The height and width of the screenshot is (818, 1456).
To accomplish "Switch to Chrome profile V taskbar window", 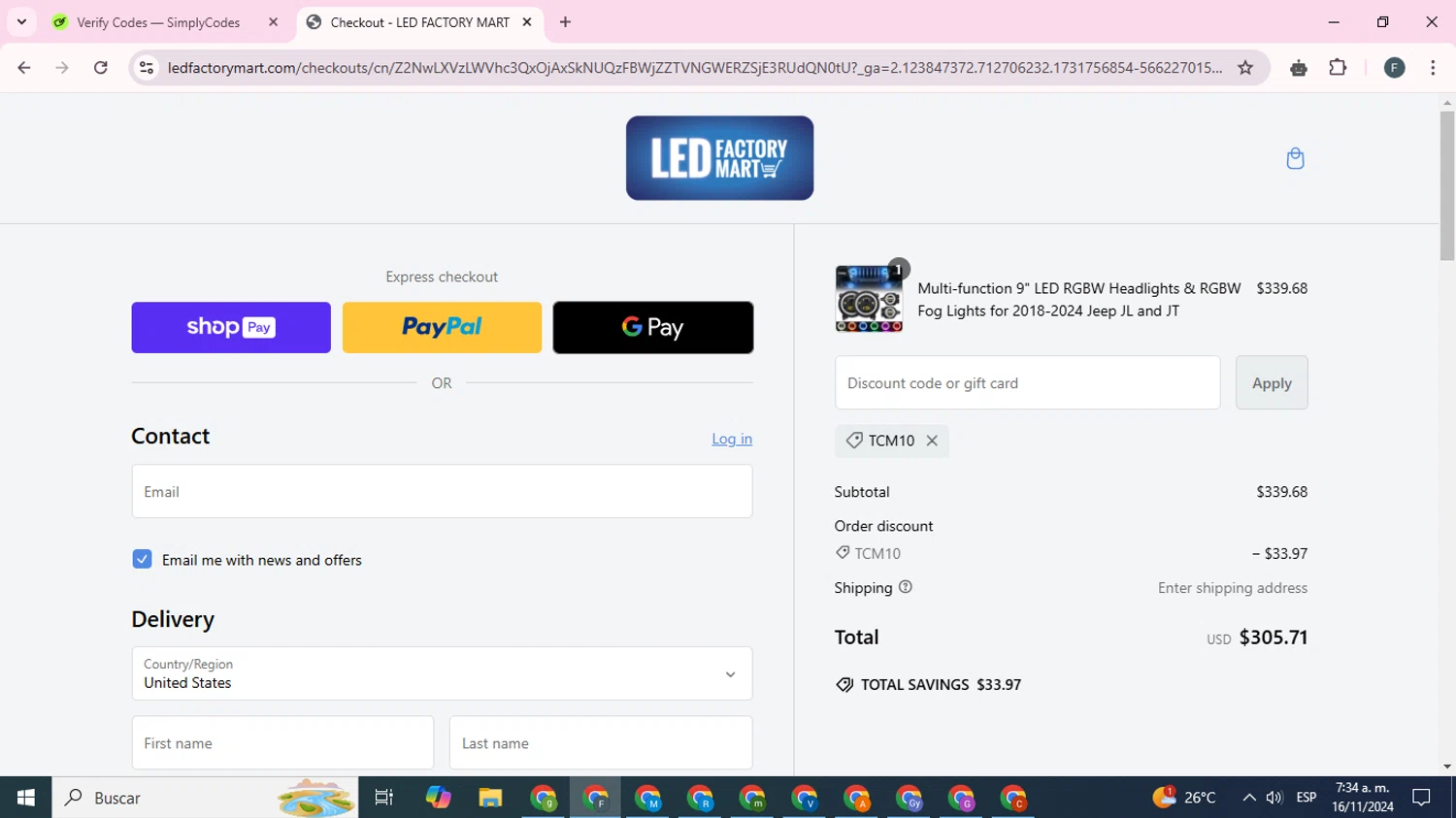I will pyautogui.click(x=806, y=798).
